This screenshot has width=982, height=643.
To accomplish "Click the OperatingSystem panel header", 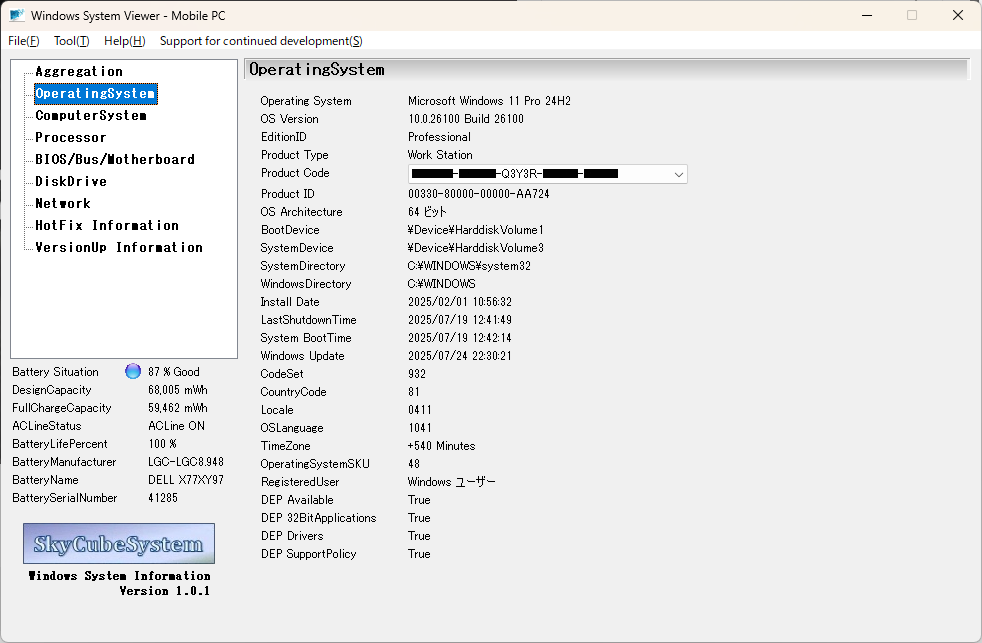I will 606,69.
